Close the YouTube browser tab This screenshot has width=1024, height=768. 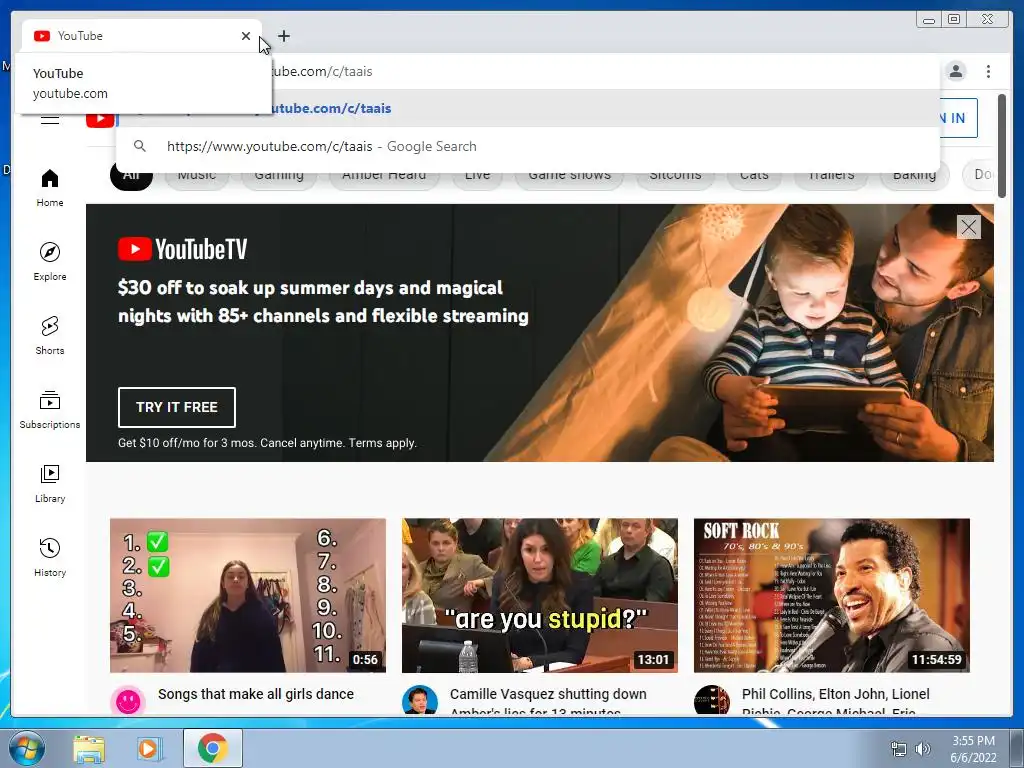pos(246,36)
